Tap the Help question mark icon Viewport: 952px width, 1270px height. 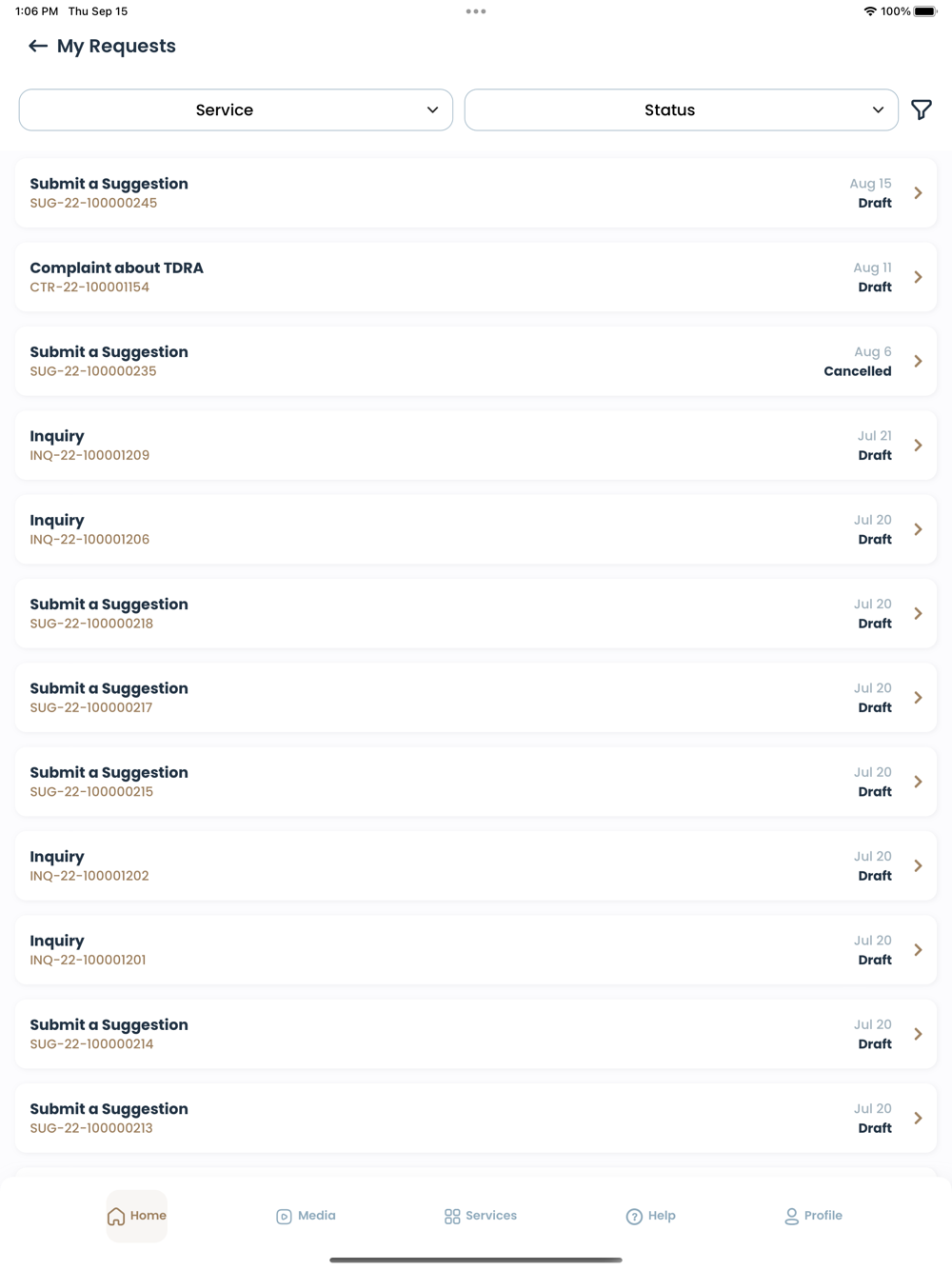634,1216
